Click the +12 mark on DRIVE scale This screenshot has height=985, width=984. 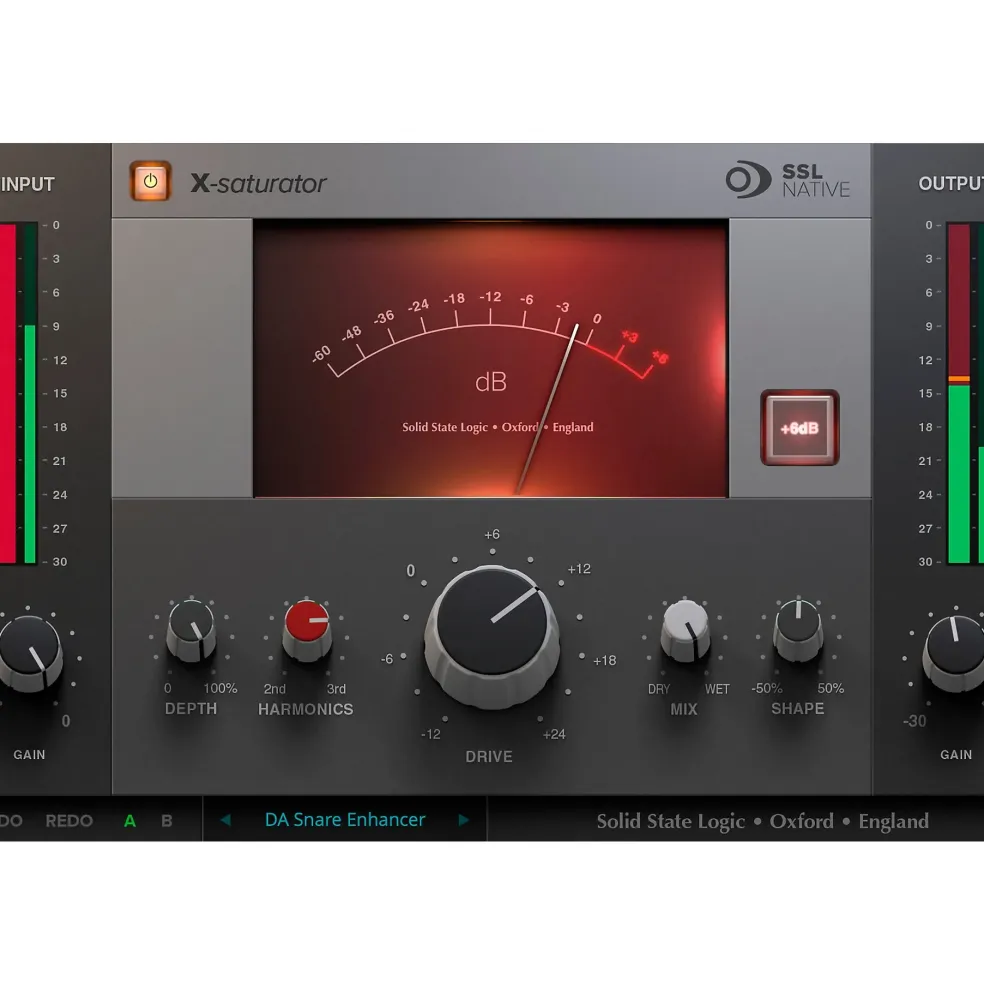(579, 569)
